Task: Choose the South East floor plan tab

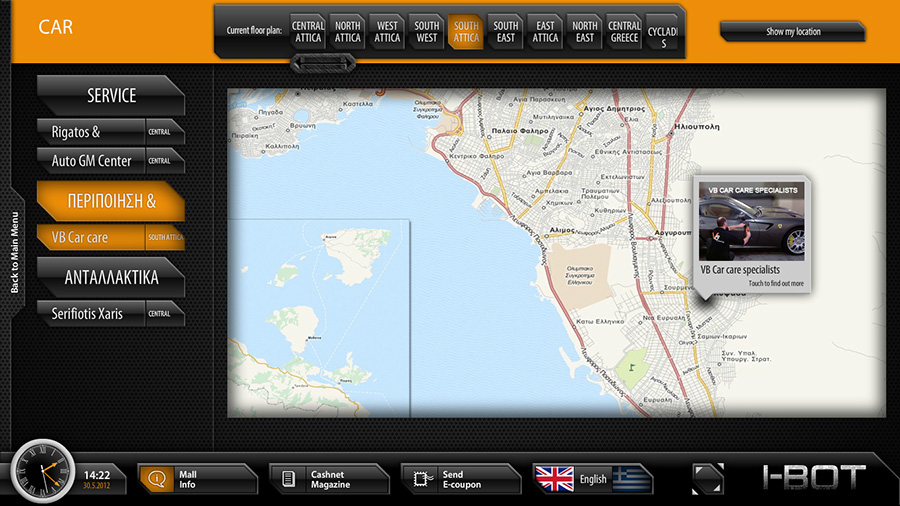Action: pos(506,32)
